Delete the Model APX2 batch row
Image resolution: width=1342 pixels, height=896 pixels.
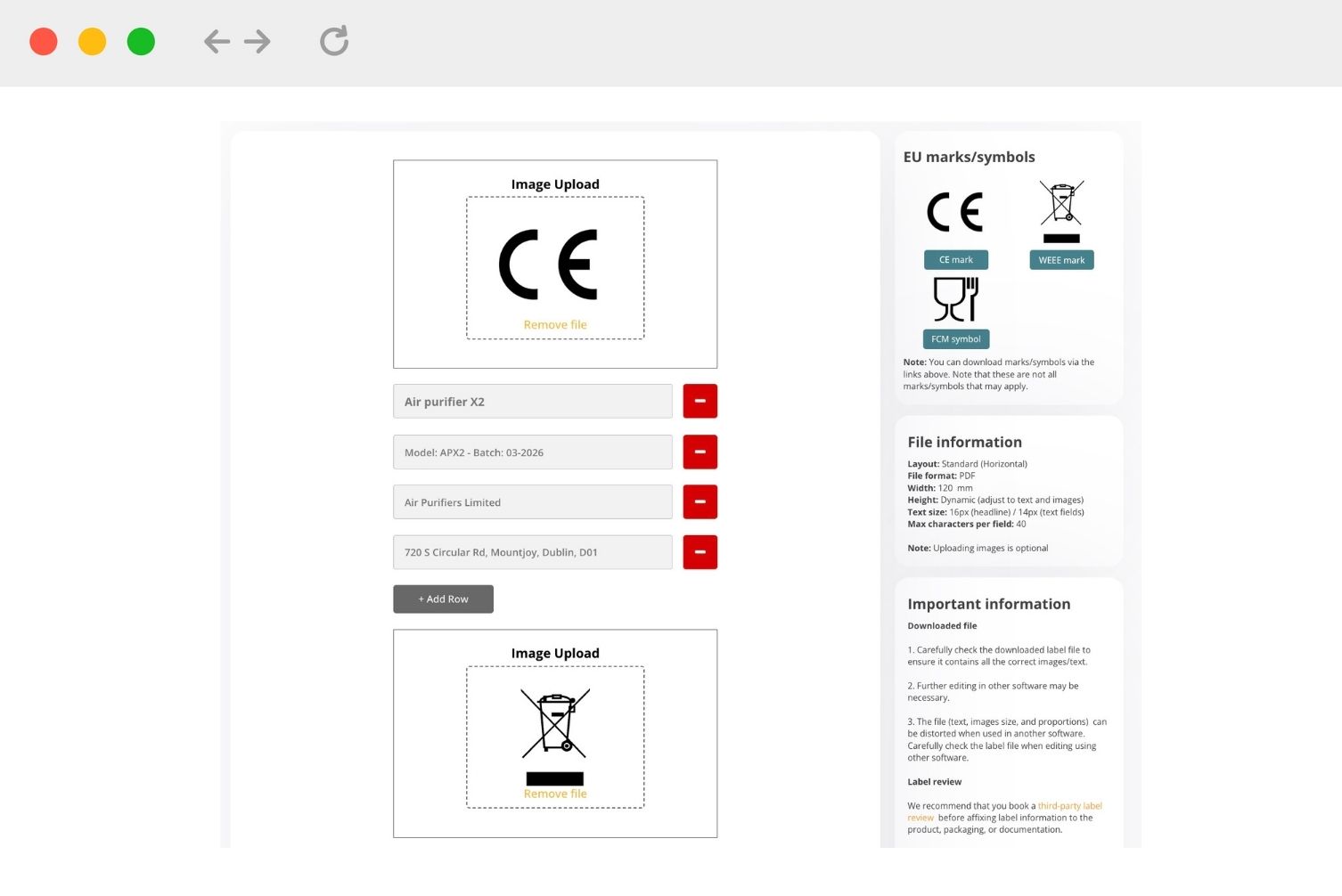[700, 452]
